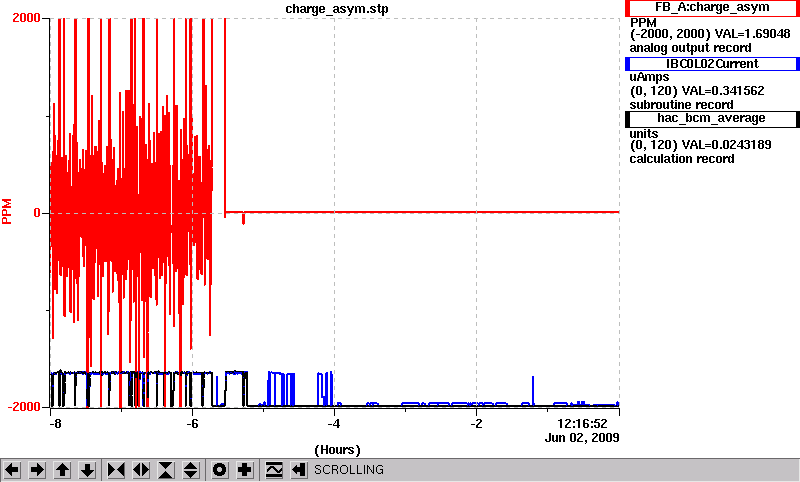Viewport: 800px width, 482px height.
Task: Zoom in vertically using the hourglass icon
Action: 166,470
